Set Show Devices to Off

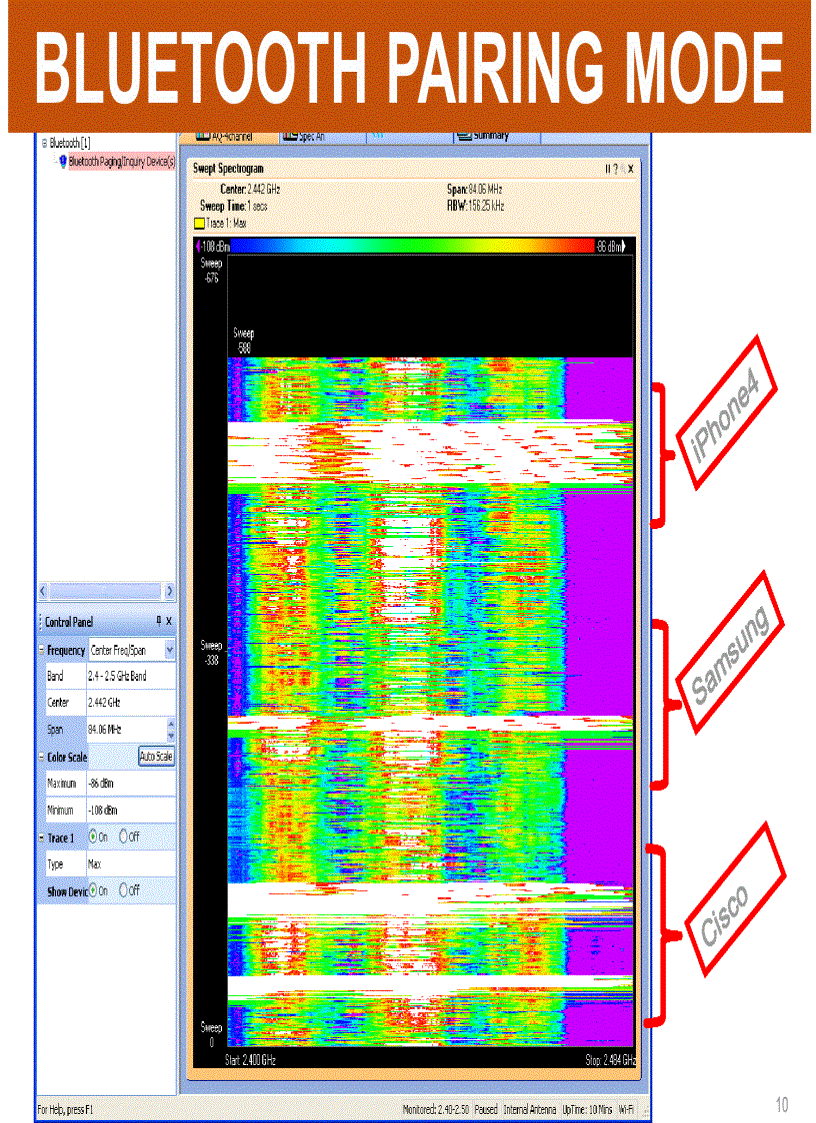(x=124, y=890)
